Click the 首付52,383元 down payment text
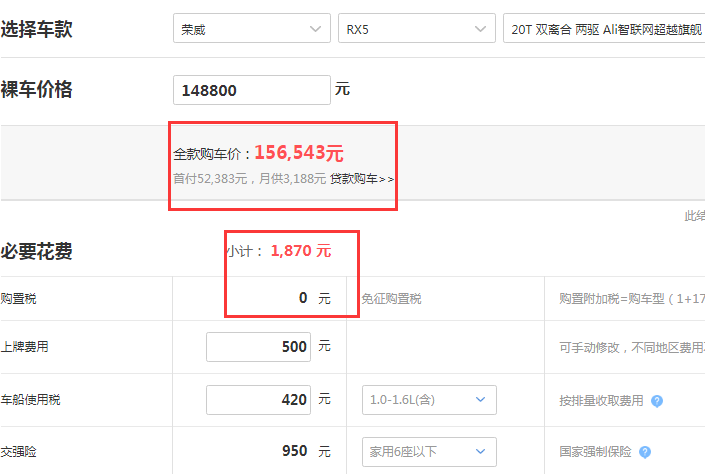705x474 pixels. [211, 179]
